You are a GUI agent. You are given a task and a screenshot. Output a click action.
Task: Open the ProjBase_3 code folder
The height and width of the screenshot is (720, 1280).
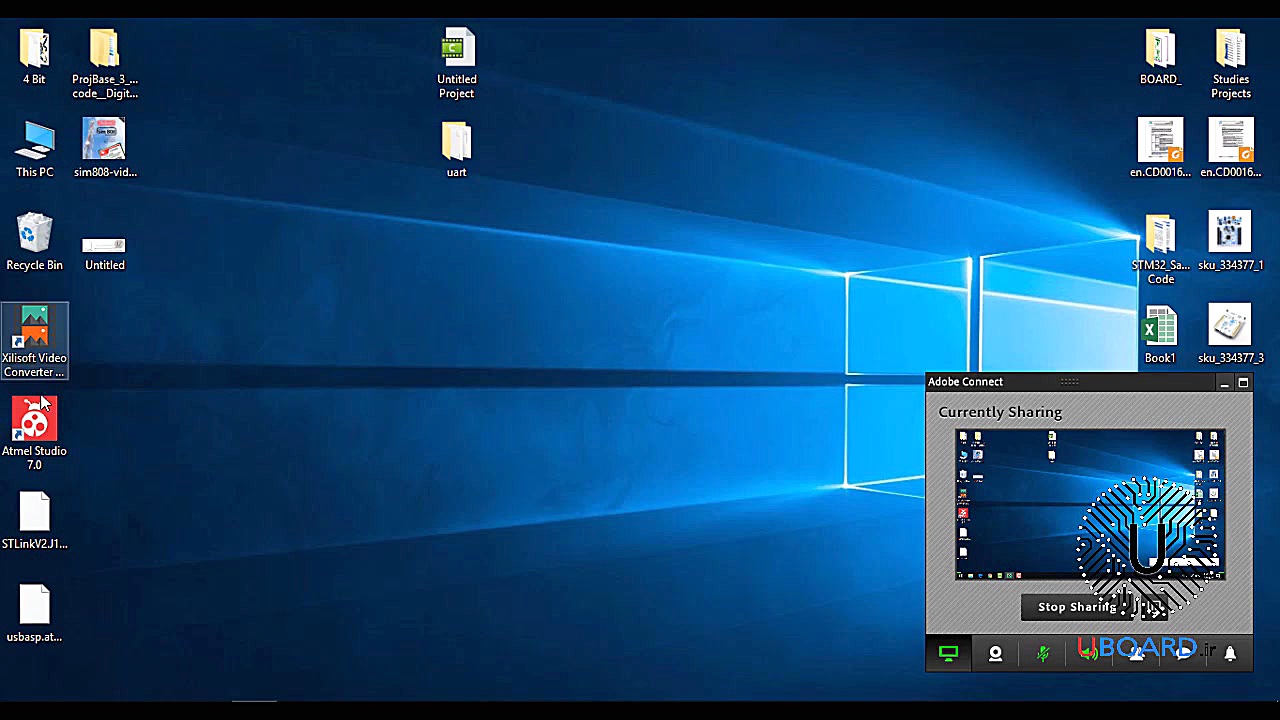tap(105, 64)
